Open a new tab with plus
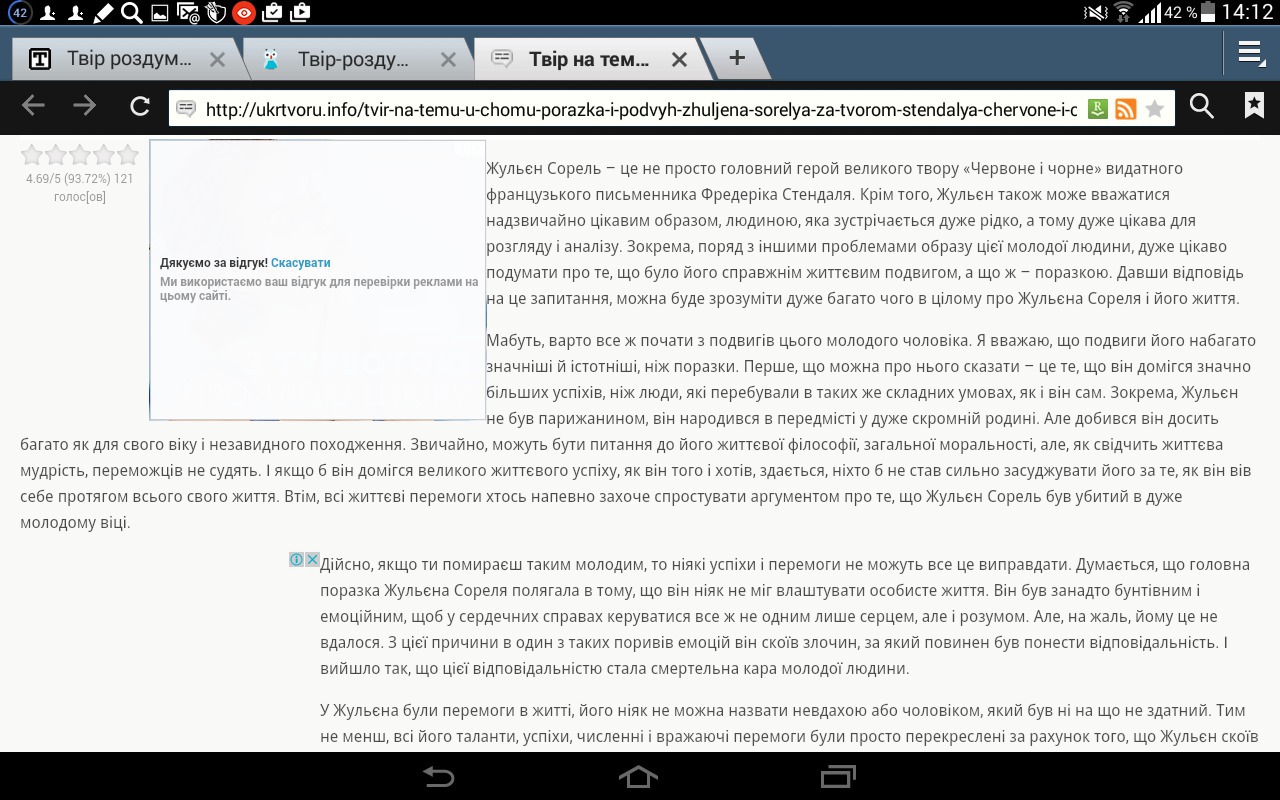This screenshot has height=800, width=1280. pos(737,58)
